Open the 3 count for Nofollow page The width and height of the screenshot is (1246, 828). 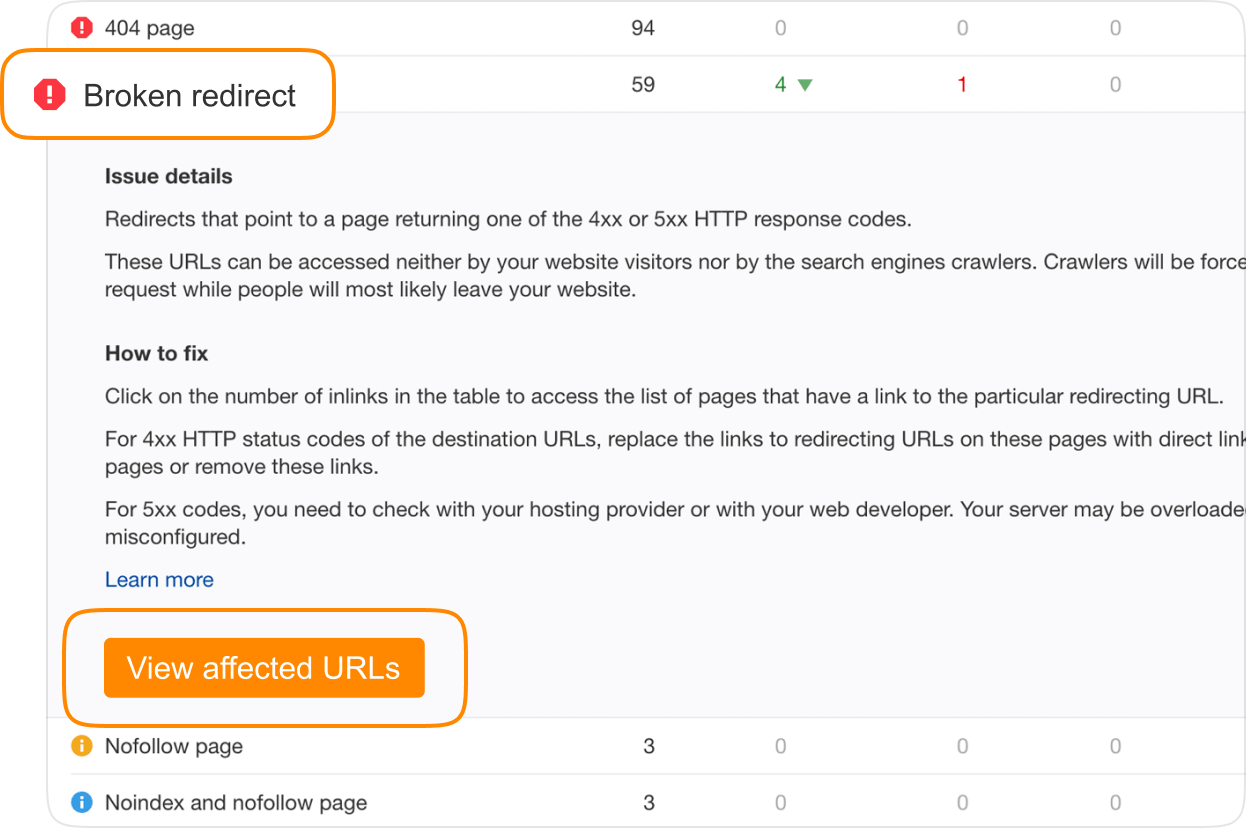pyautogui.click(x=649, y=746)
